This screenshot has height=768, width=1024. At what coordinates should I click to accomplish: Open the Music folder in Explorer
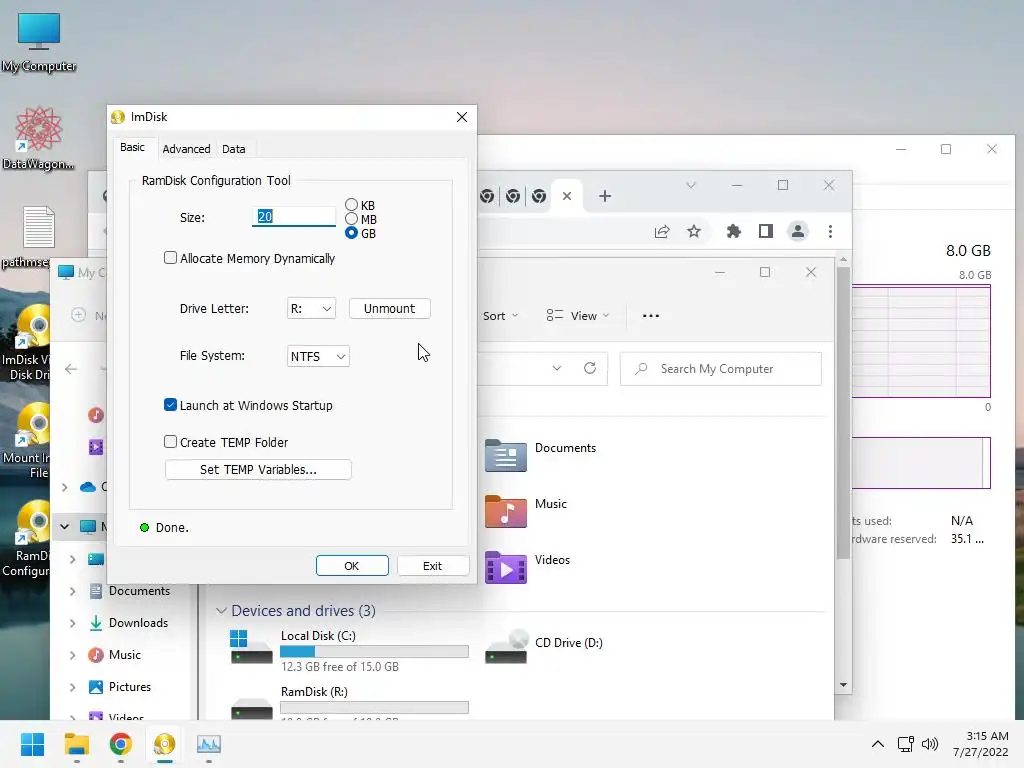point(526,511)
